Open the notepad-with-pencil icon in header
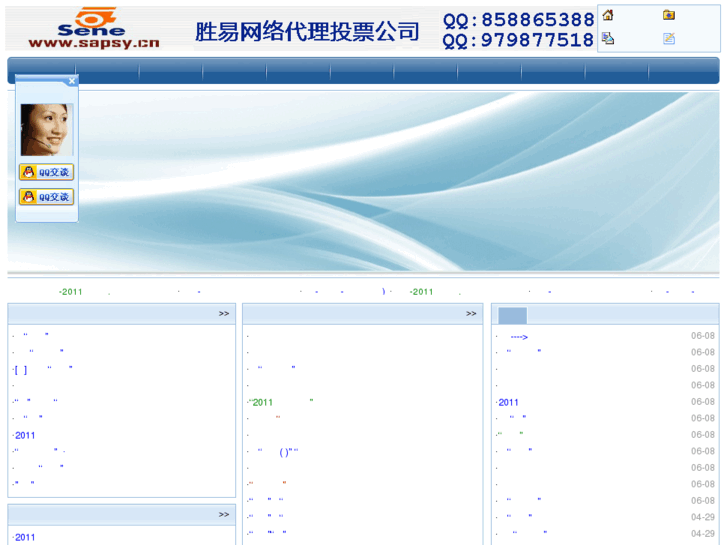727x545 pixels. point(669,38)
